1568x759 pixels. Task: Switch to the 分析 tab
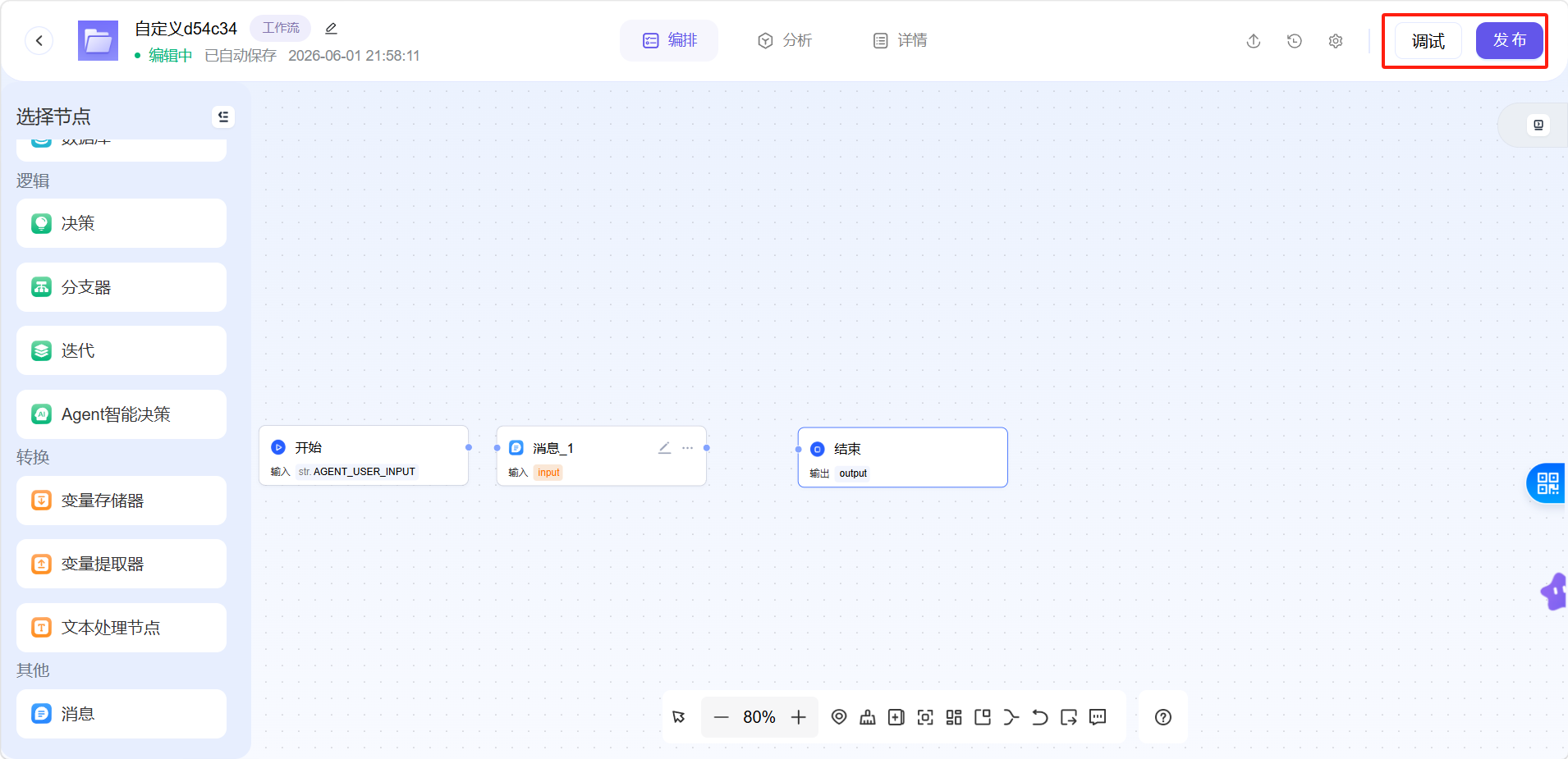point(784,40)
